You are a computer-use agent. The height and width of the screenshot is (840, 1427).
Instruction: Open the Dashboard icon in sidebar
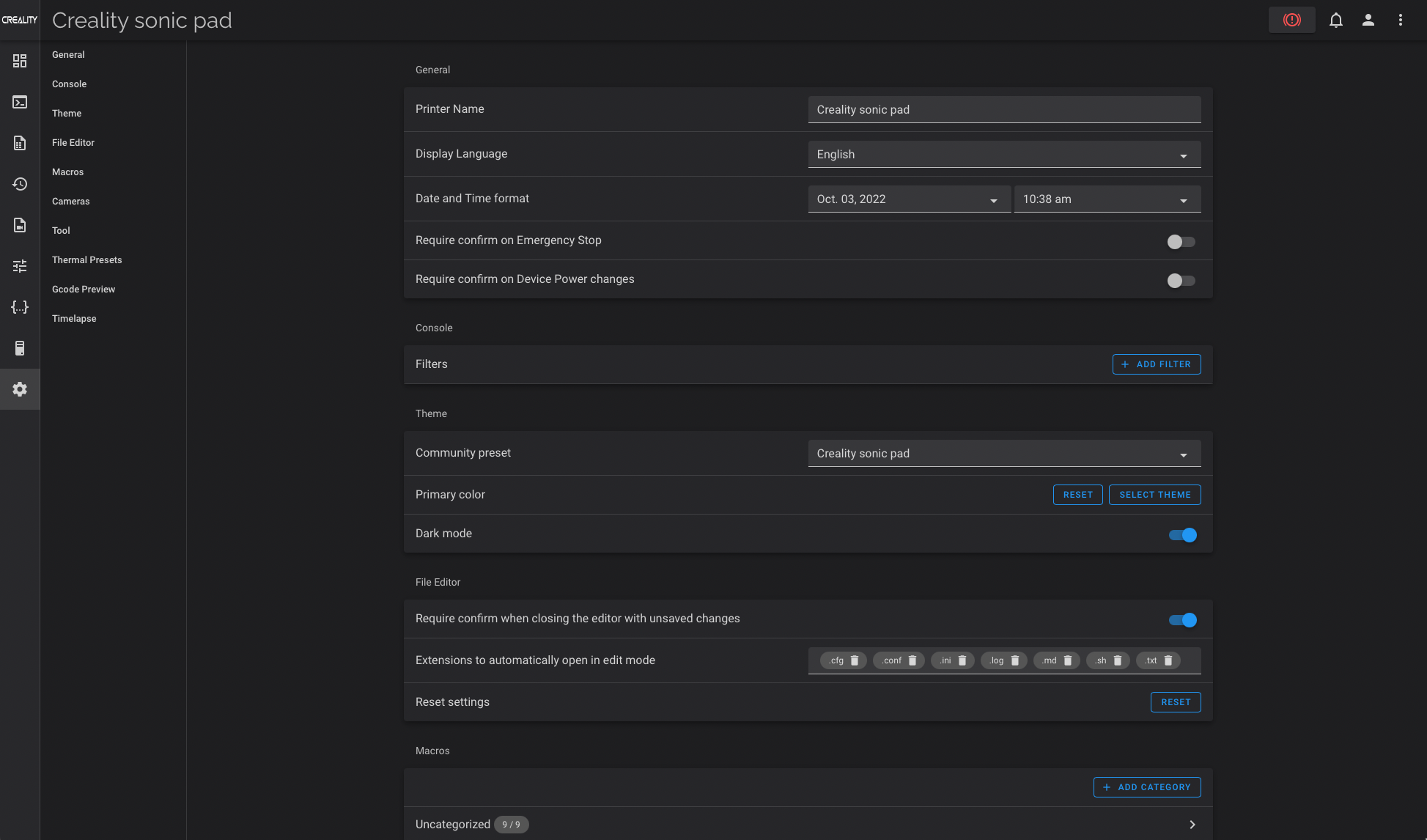click(x=20, y=61)
